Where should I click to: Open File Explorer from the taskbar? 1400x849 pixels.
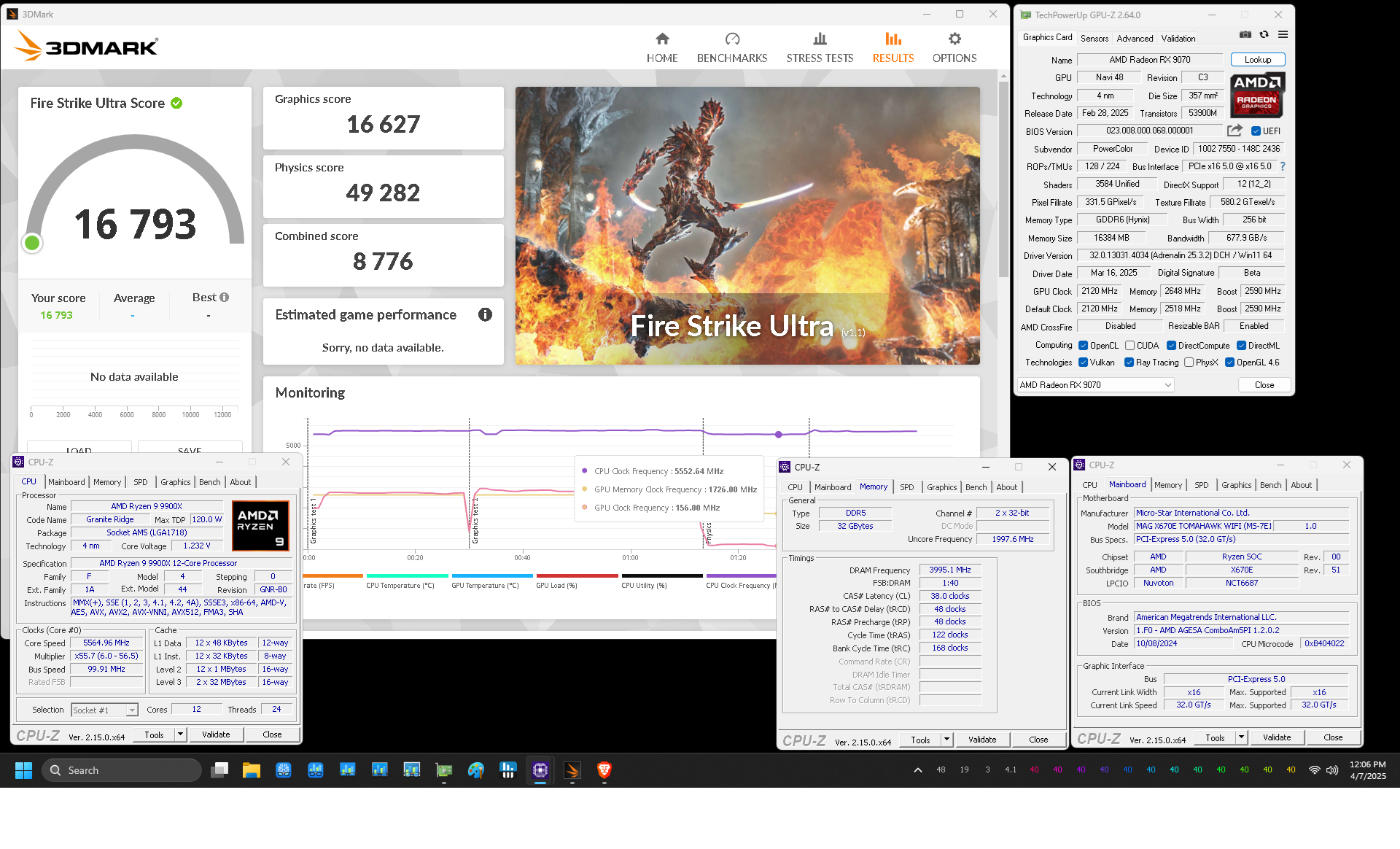tap(252, 770)
